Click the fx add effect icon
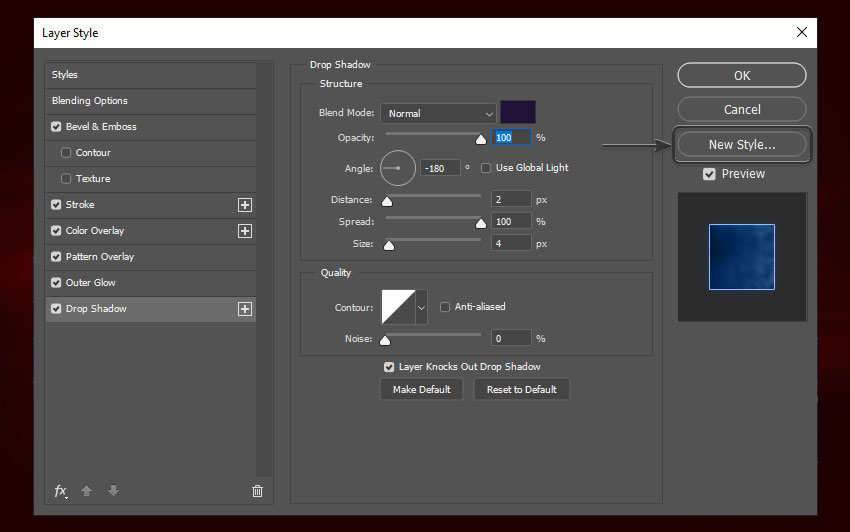850x532 pixels. coord(61,491)
